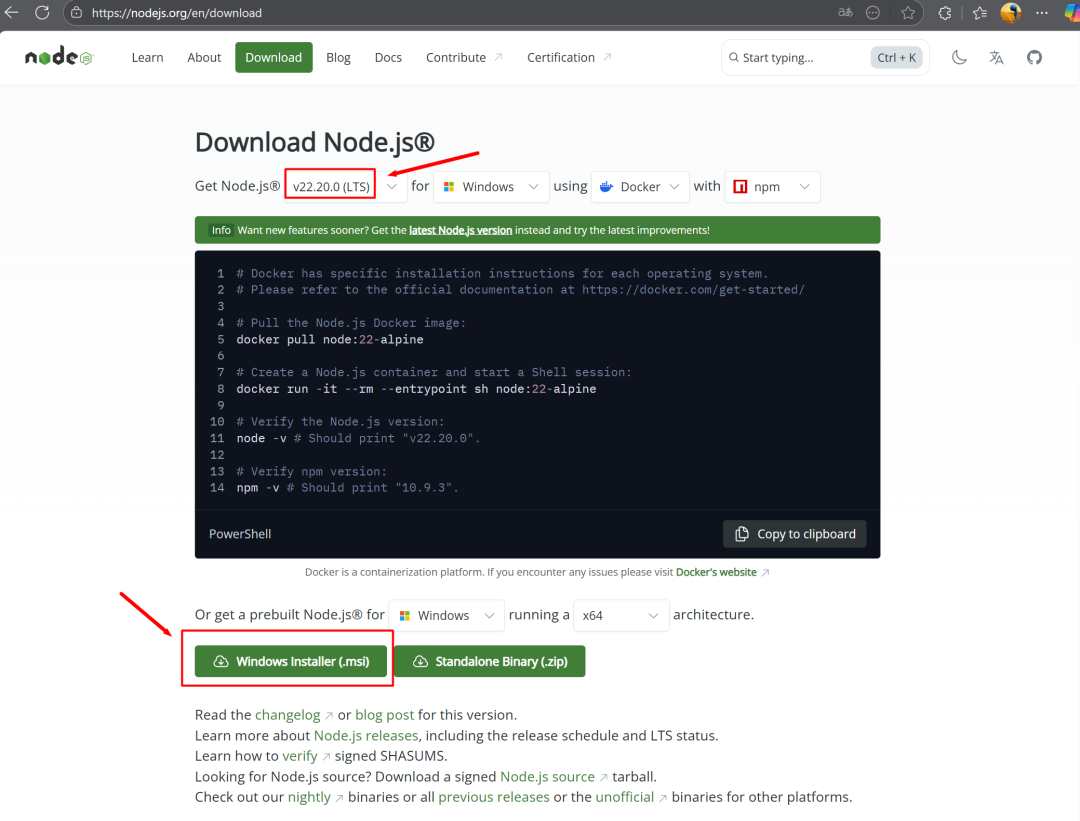Image resolution: width=1080 pixels, height=821 pixels.
Task: Click the Ctrl + K shortcut badge
Action: [896, 57]
